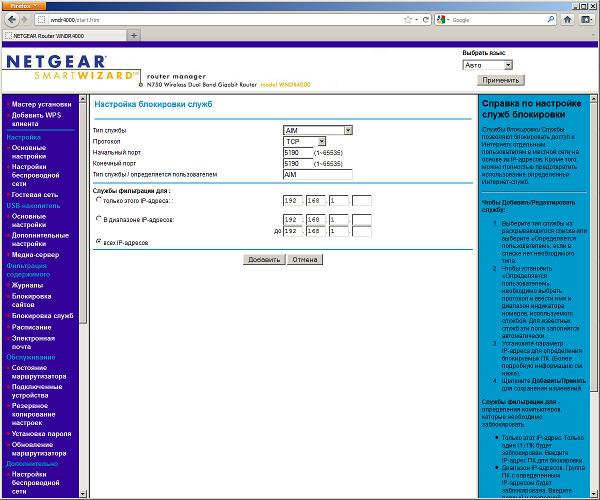Open 'Резервное копирование настроек' menu item

[34, 414]
